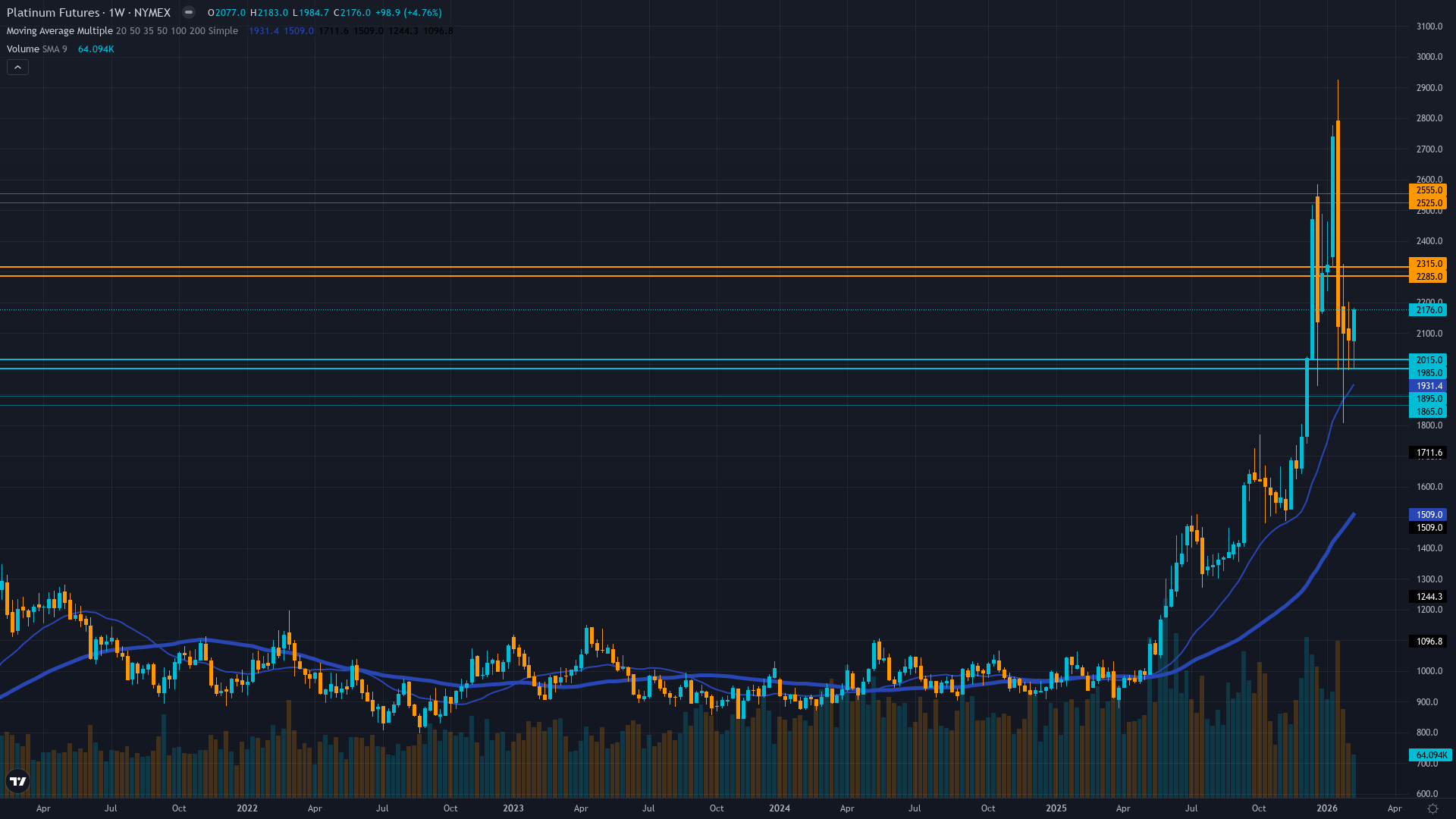Click the close value C2176.0 in header
This screenshot has width=1456, height=819.
353,13
